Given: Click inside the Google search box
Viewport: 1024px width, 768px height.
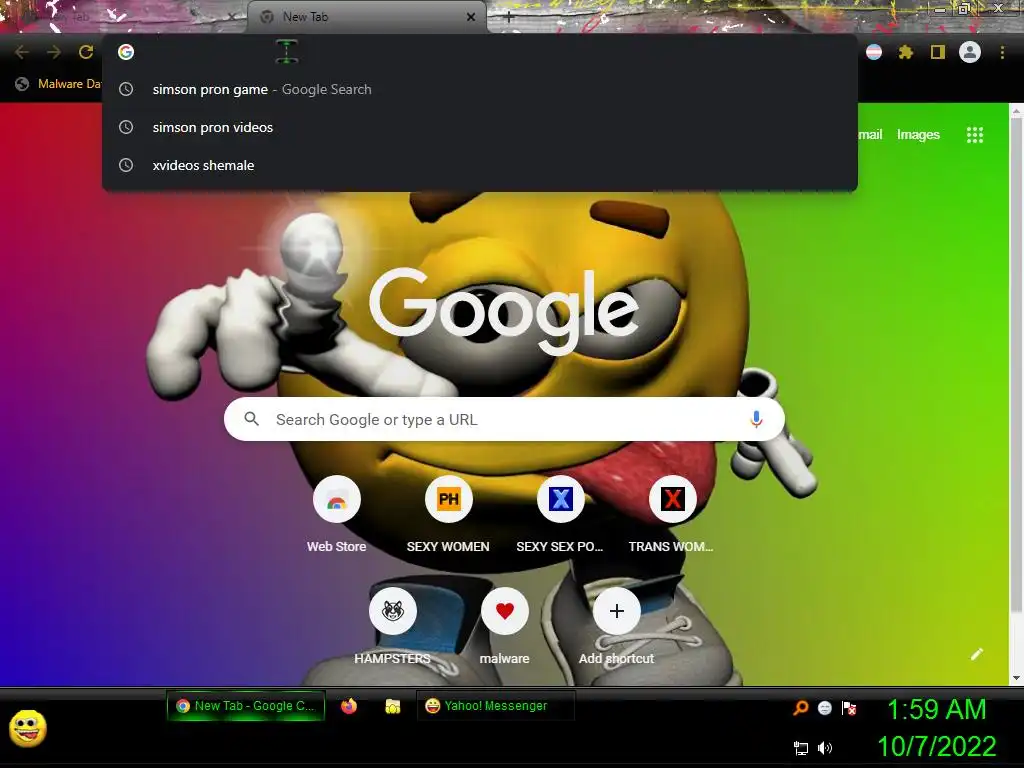Looking at the screenshot, I should (x=504, y=419).
